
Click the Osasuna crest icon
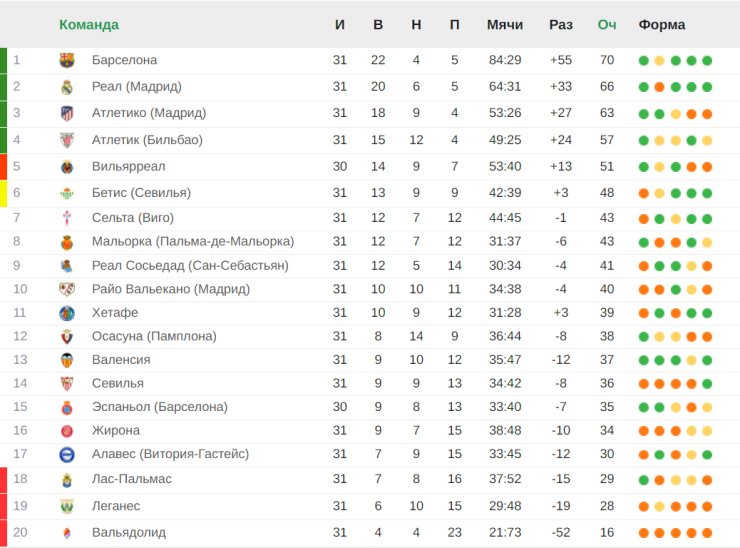click(x=67, y=337)
